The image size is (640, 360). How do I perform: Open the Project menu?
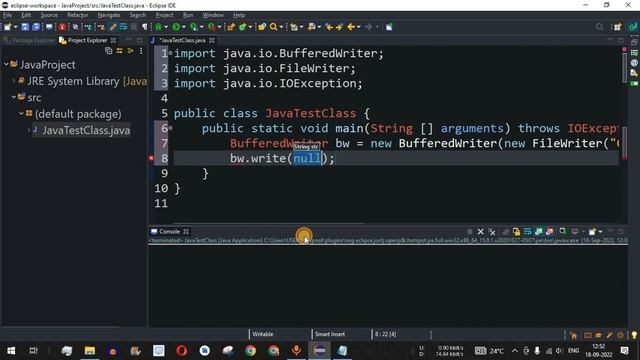[x=164, y=15]
